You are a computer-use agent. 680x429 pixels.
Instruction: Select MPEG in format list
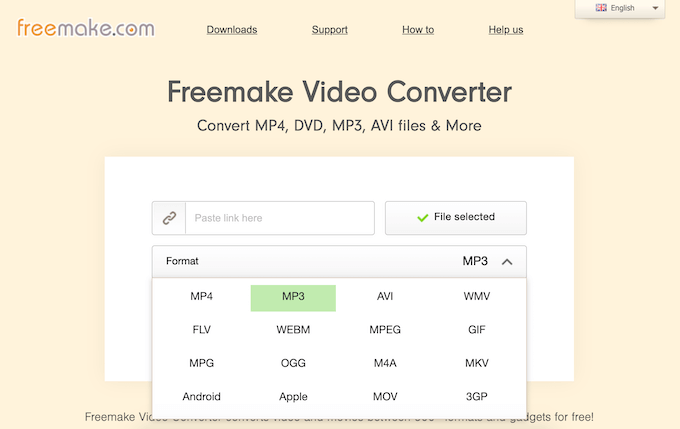pyautogui.click(x=385, y=330)
